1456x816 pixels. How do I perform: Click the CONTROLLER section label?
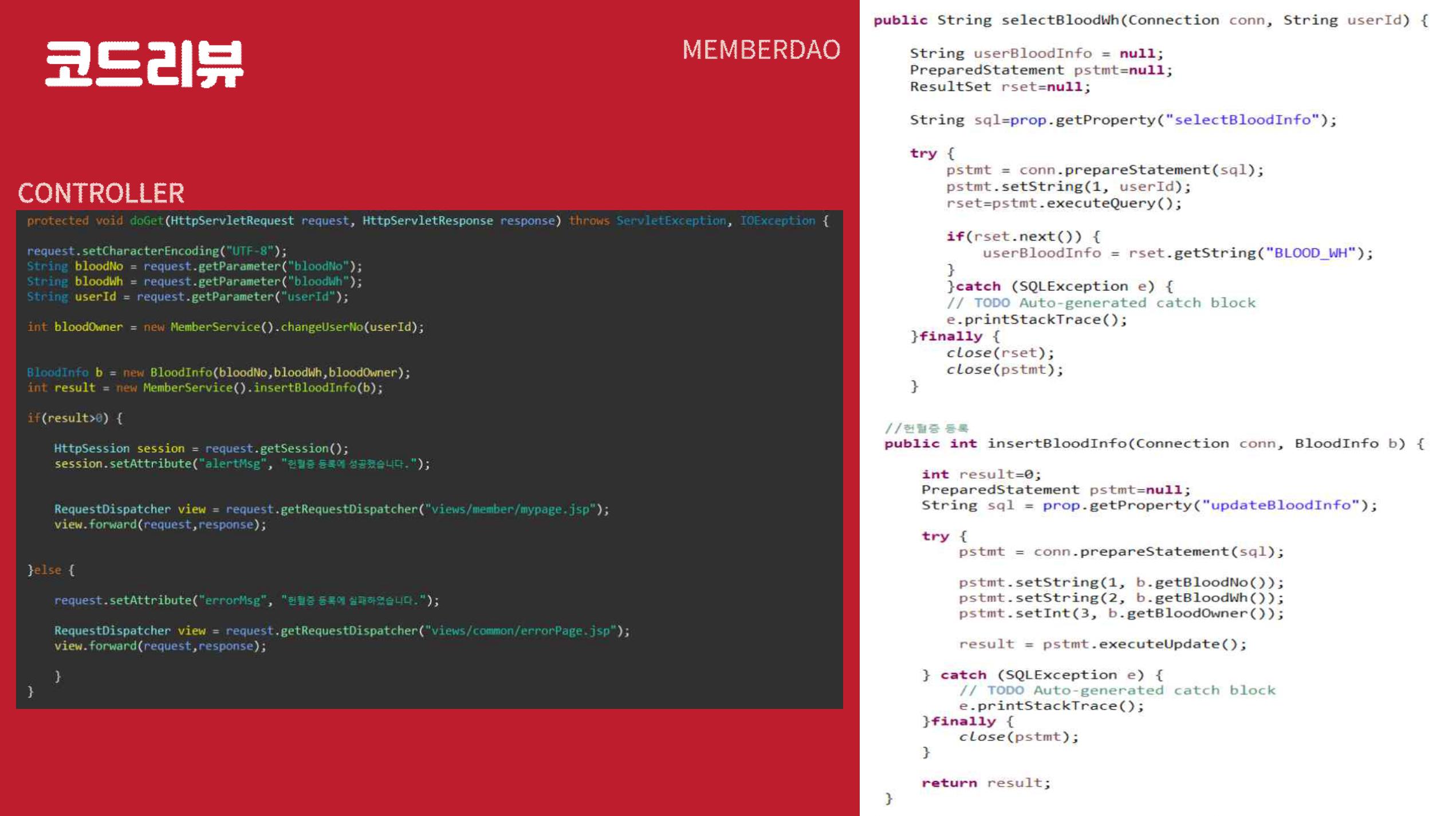[101, 193]
